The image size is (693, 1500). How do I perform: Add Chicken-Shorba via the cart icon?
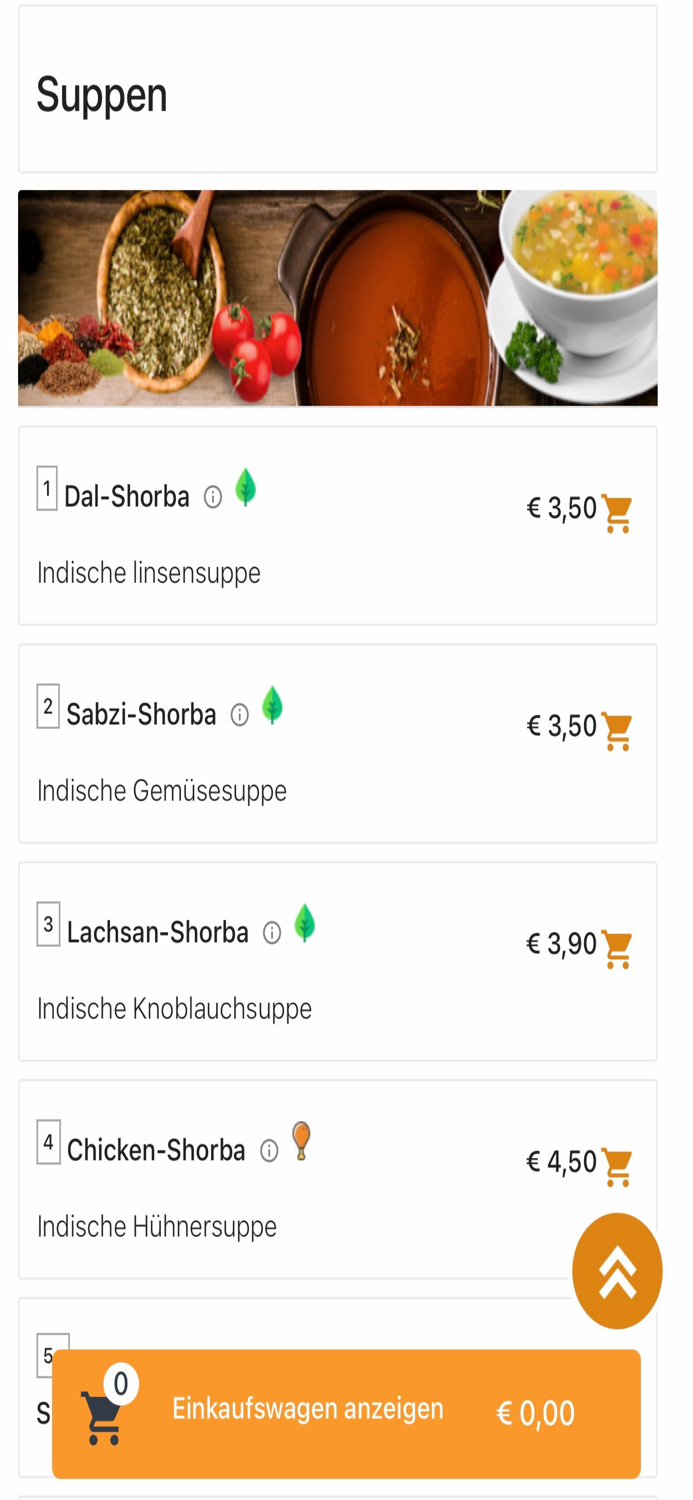[x=618, y=1163]
